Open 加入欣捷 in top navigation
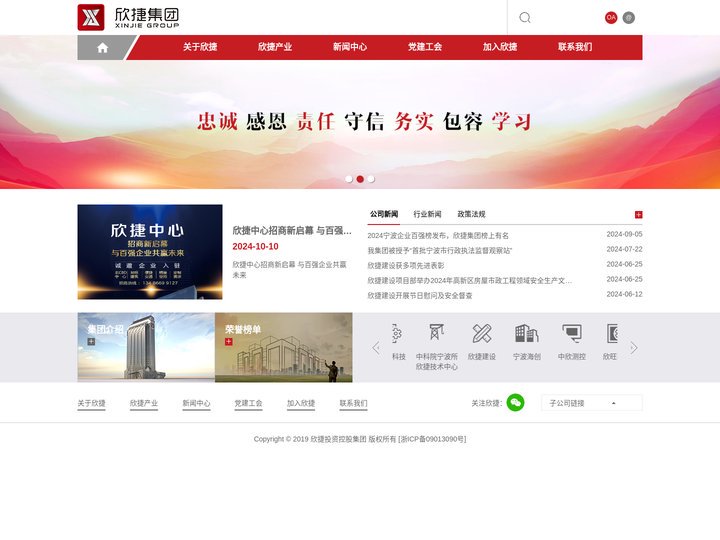The image size is (720, 540). pos(500,47)
